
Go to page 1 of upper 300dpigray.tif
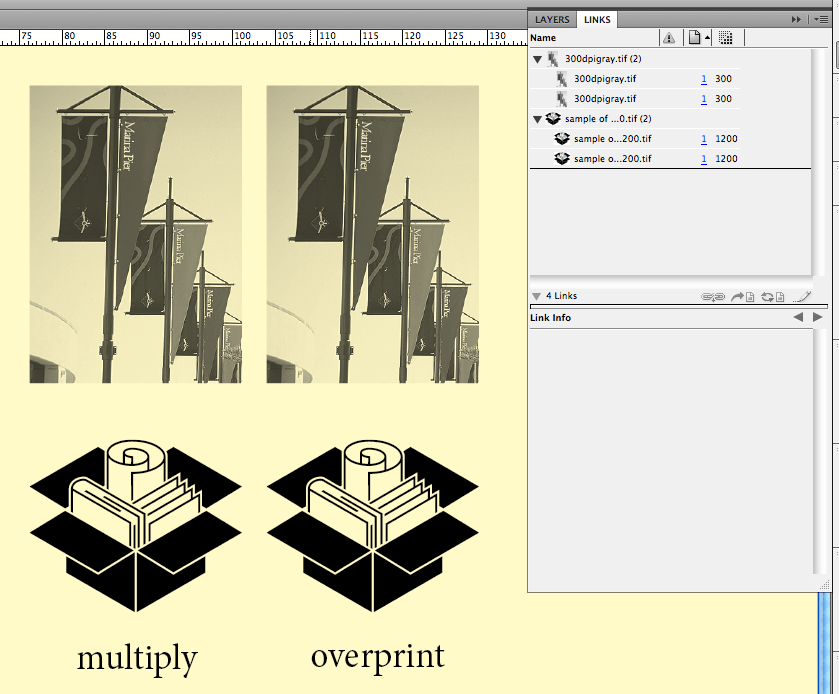704,79
